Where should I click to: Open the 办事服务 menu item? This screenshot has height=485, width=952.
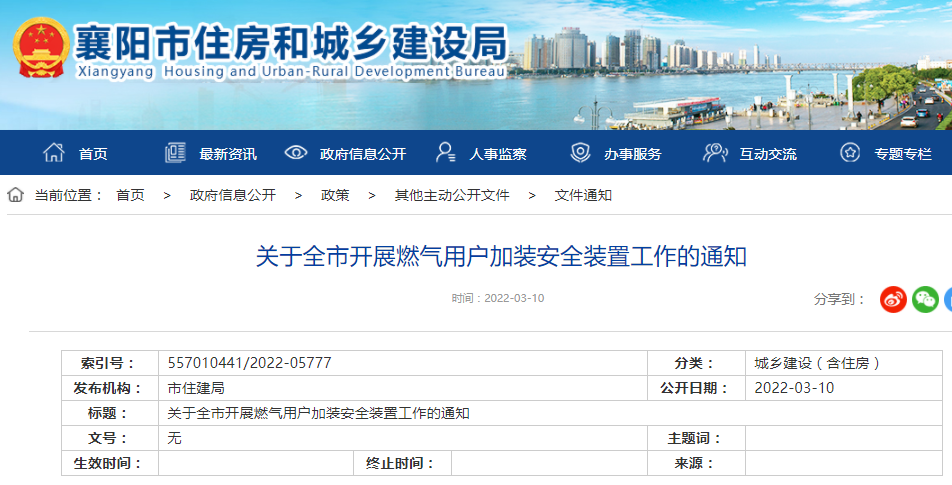[633, 154]
